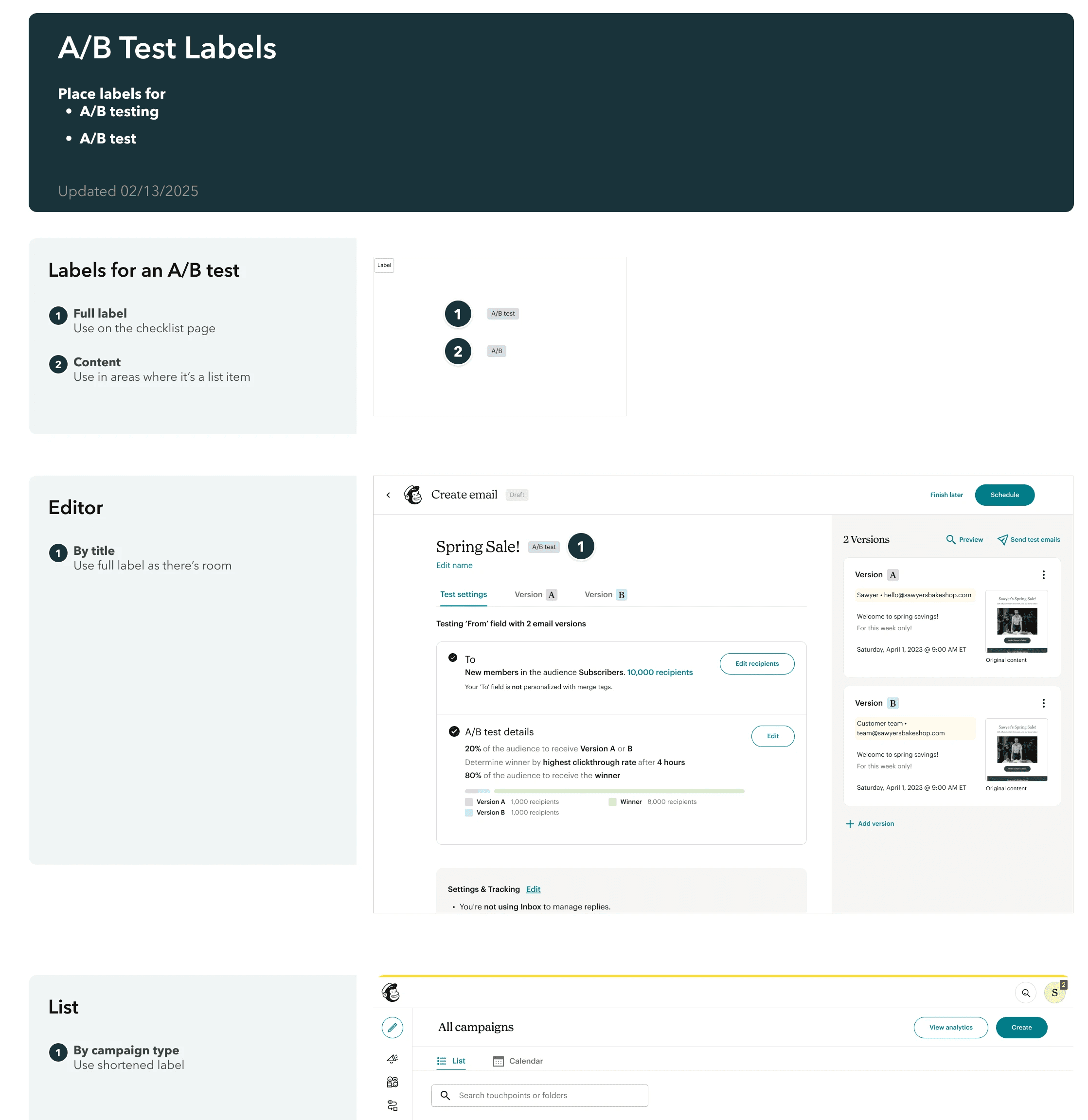Click the Mailchimp logo above All campaigns

[391, 993]
